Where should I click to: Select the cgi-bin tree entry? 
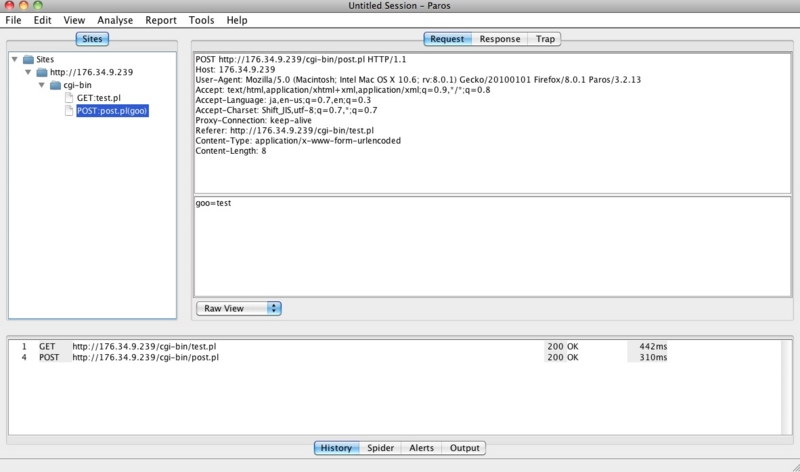77,85
